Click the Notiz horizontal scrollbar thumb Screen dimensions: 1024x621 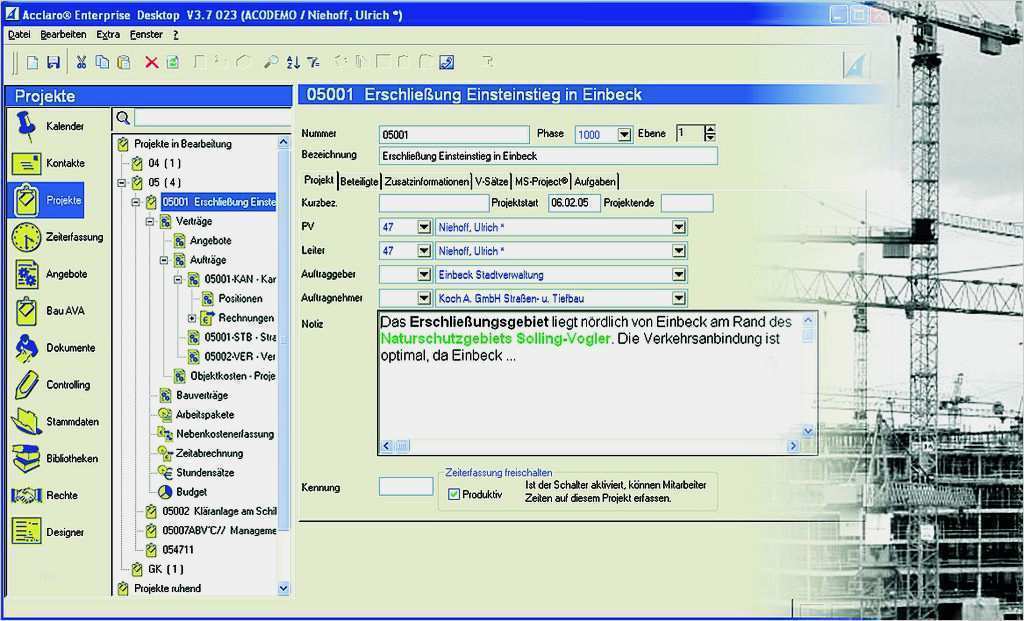(402, 447)
